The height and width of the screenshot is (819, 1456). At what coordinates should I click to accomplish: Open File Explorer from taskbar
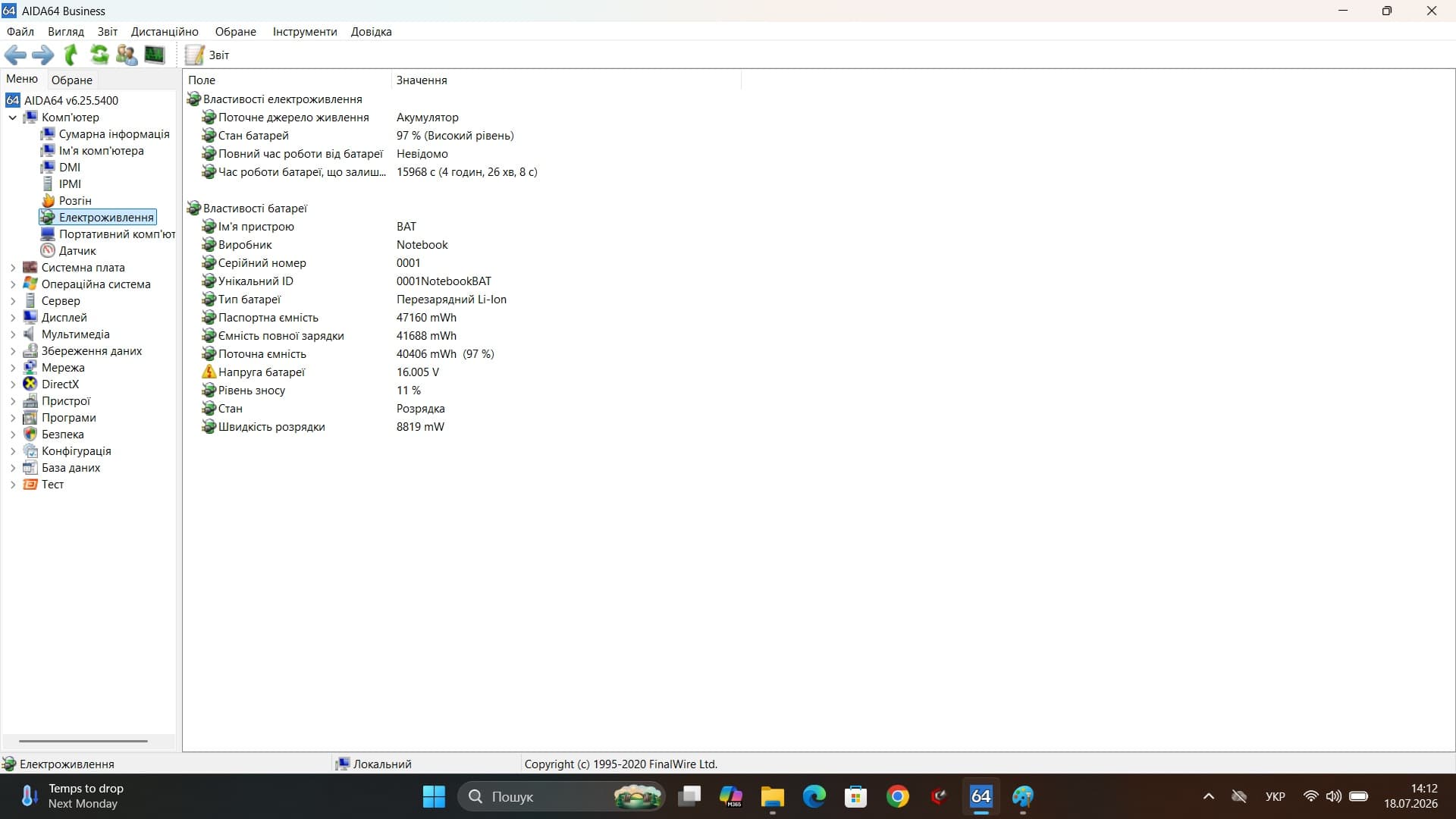[773, 796]
